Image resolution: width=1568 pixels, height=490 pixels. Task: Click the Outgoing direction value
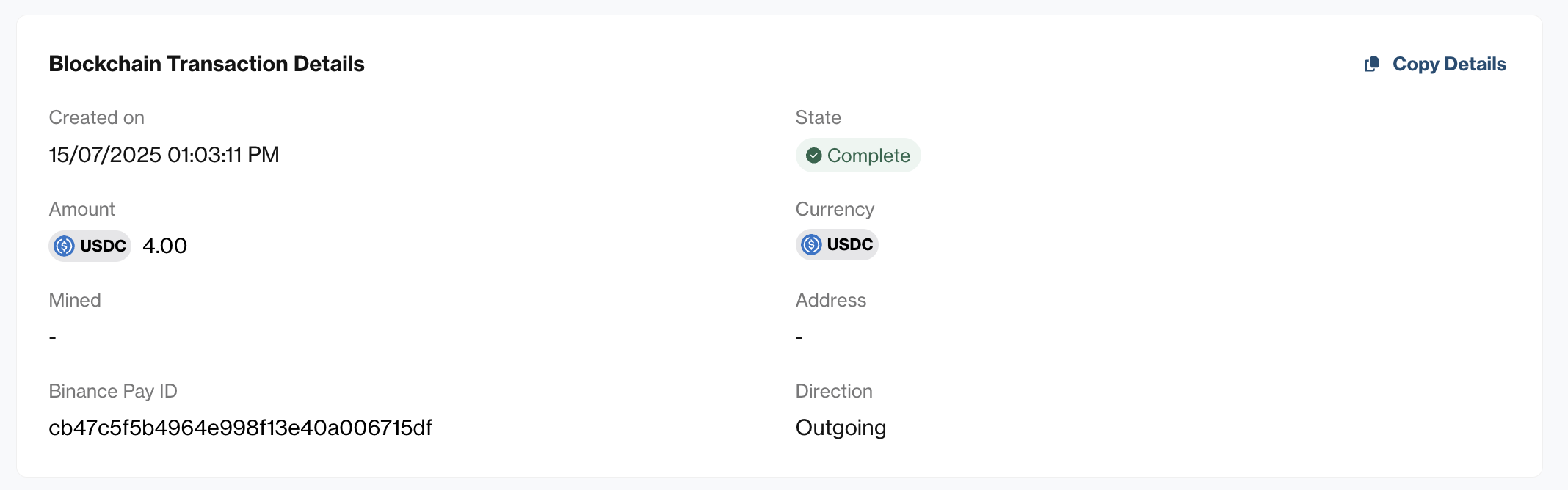[841, 428]
